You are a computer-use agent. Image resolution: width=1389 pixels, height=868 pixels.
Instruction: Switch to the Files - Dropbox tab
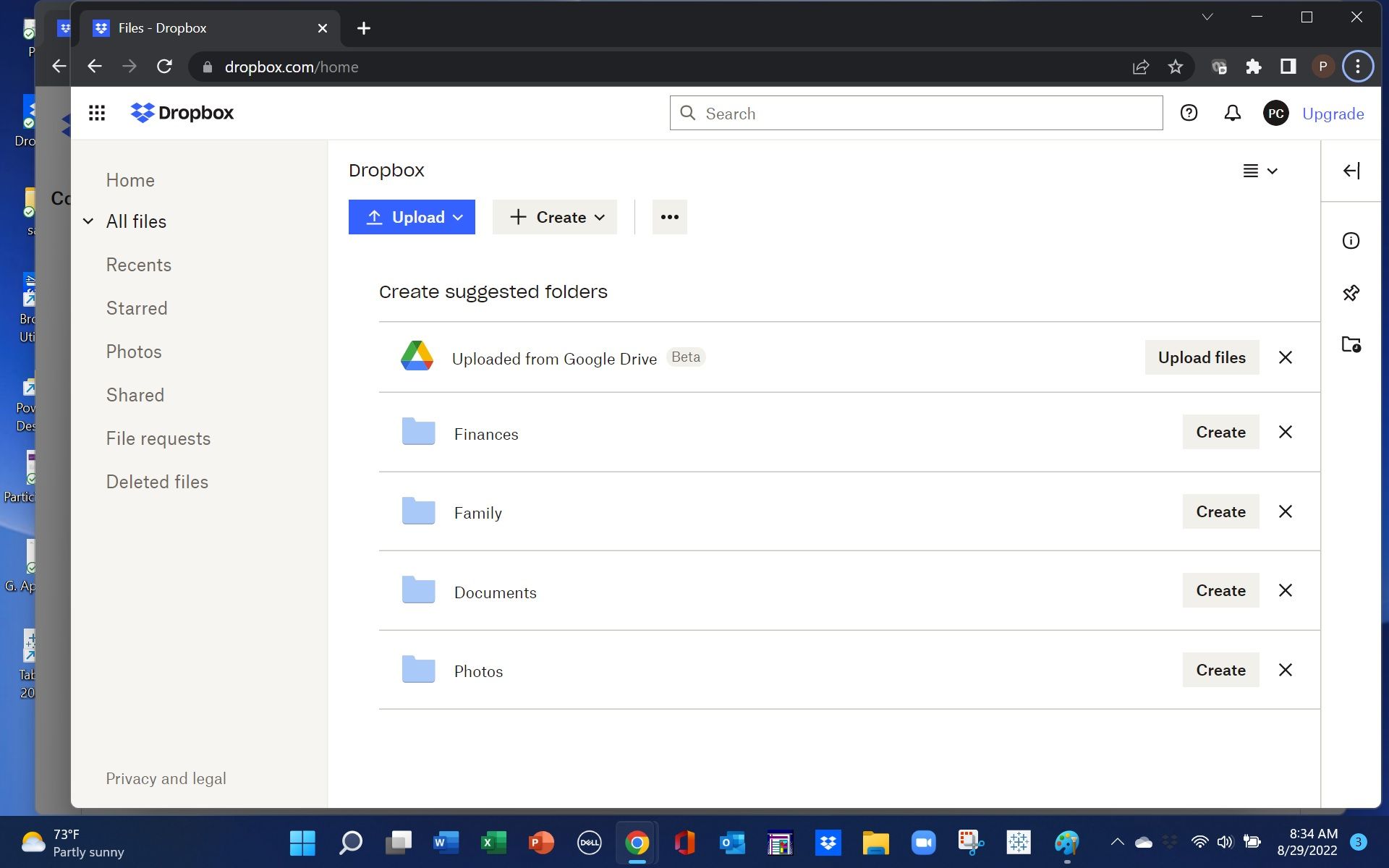coord(209,28)
